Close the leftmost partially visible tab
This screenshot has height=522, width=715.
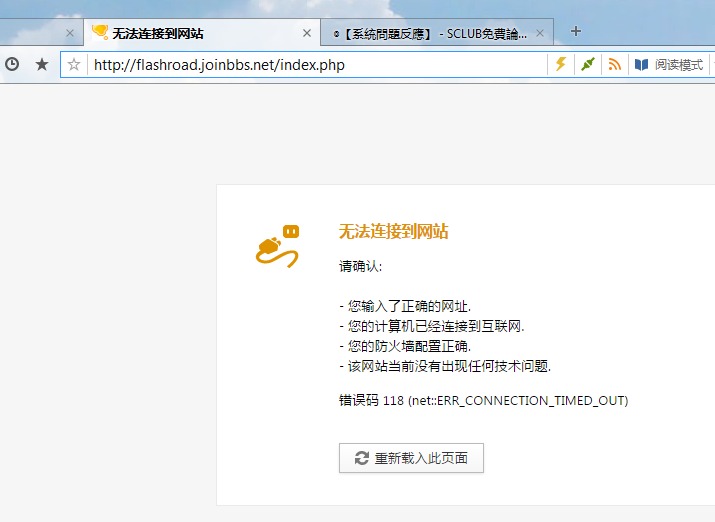(70, 33)
